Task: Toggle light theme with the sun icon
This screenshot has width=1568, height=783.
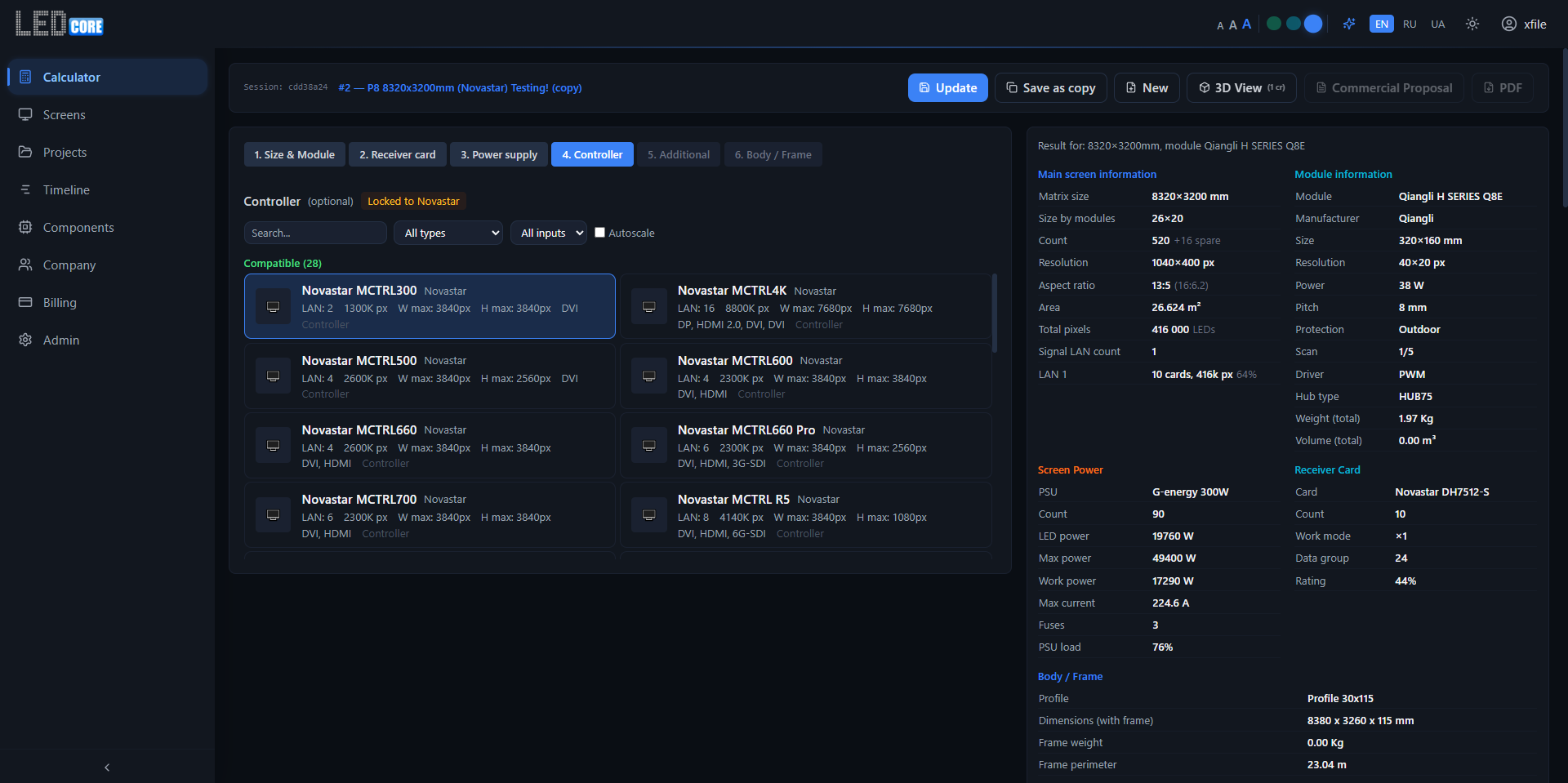Action: [1472, 24]
